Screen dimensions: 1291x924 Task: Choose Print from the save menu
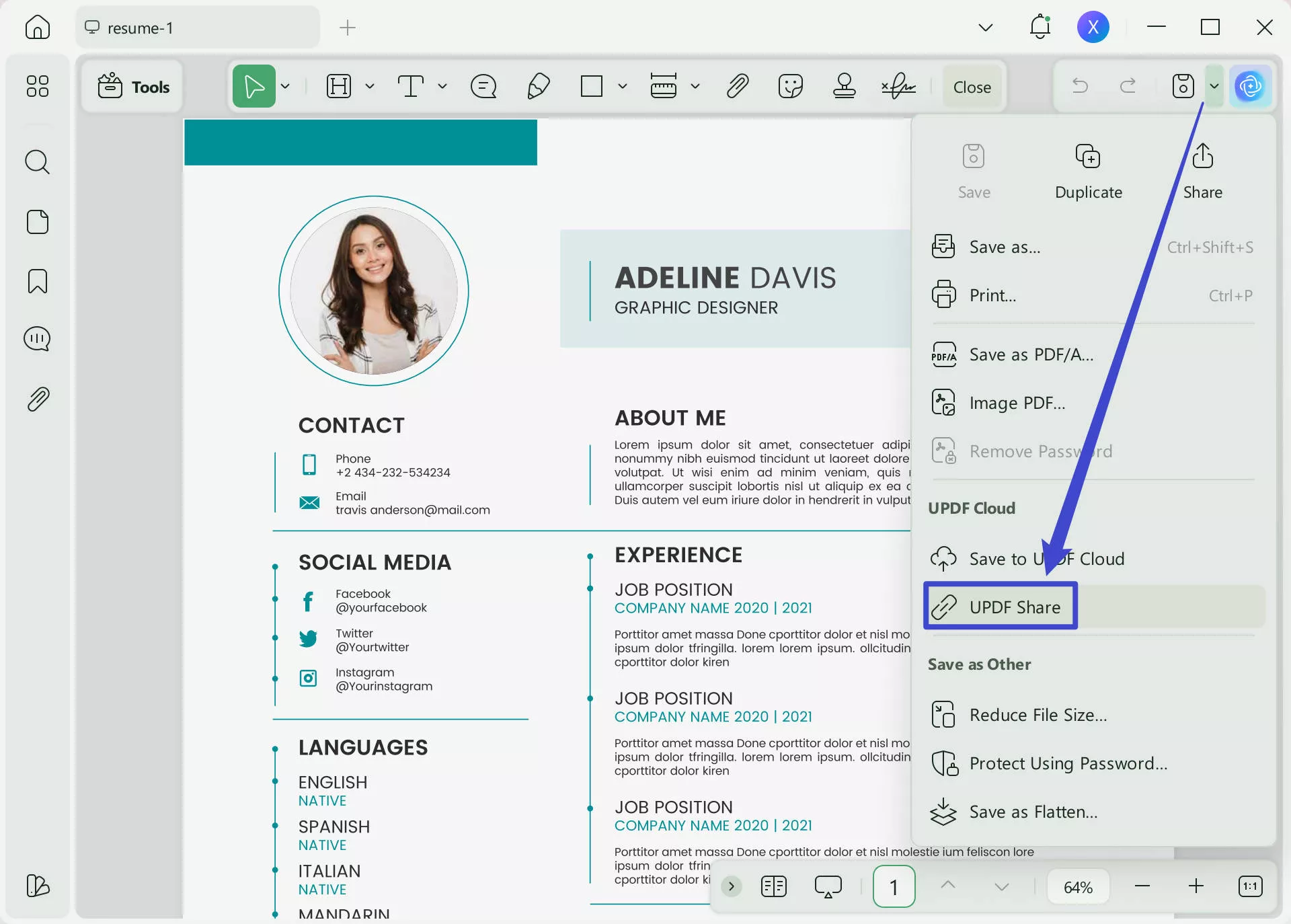click(x=992, y=295)
